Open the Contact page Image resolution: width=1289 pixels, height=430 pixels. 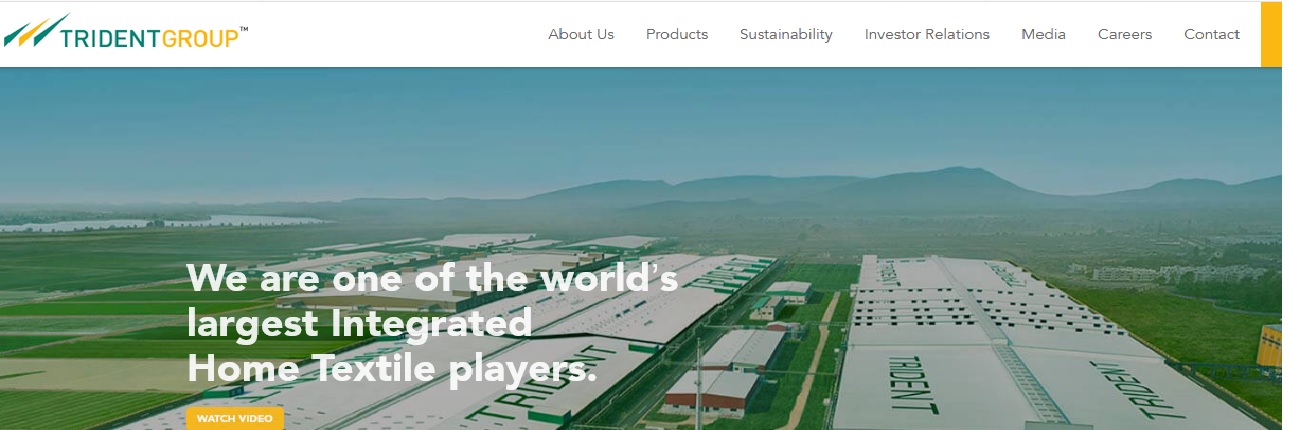coord(1212,34)
